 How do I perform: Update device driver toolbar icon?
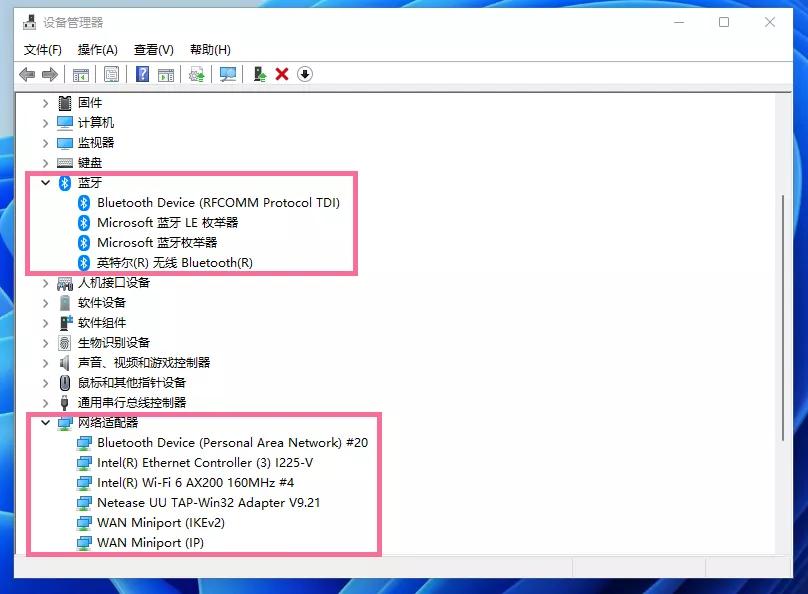[x=196, y=75]
